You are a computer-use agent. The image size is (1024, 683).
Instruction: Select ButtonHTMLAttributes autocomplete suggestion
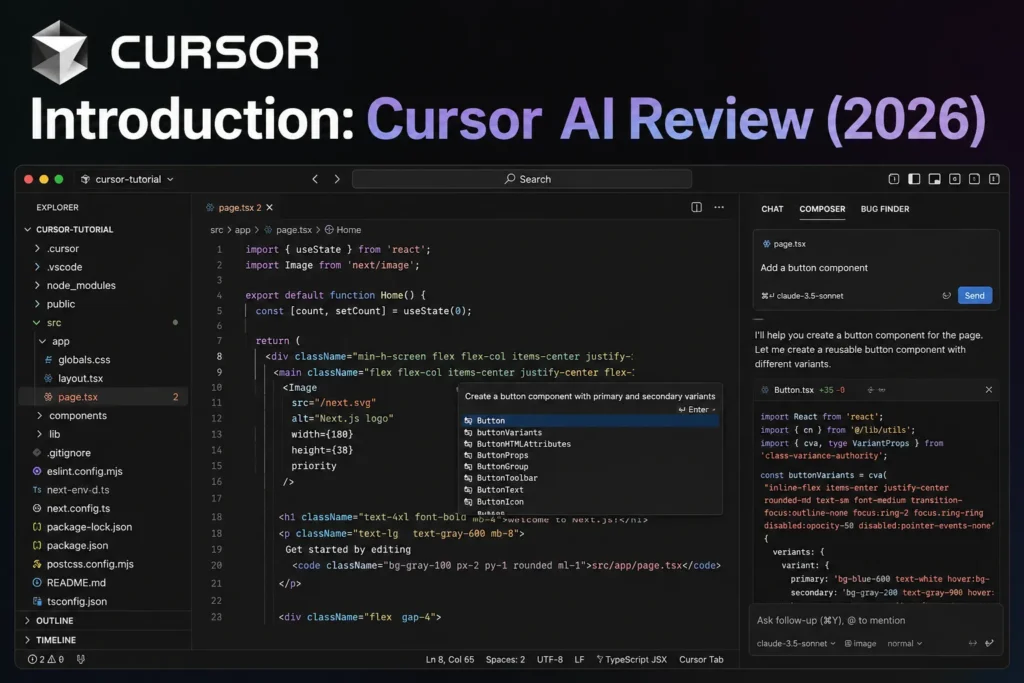[590, 444]
